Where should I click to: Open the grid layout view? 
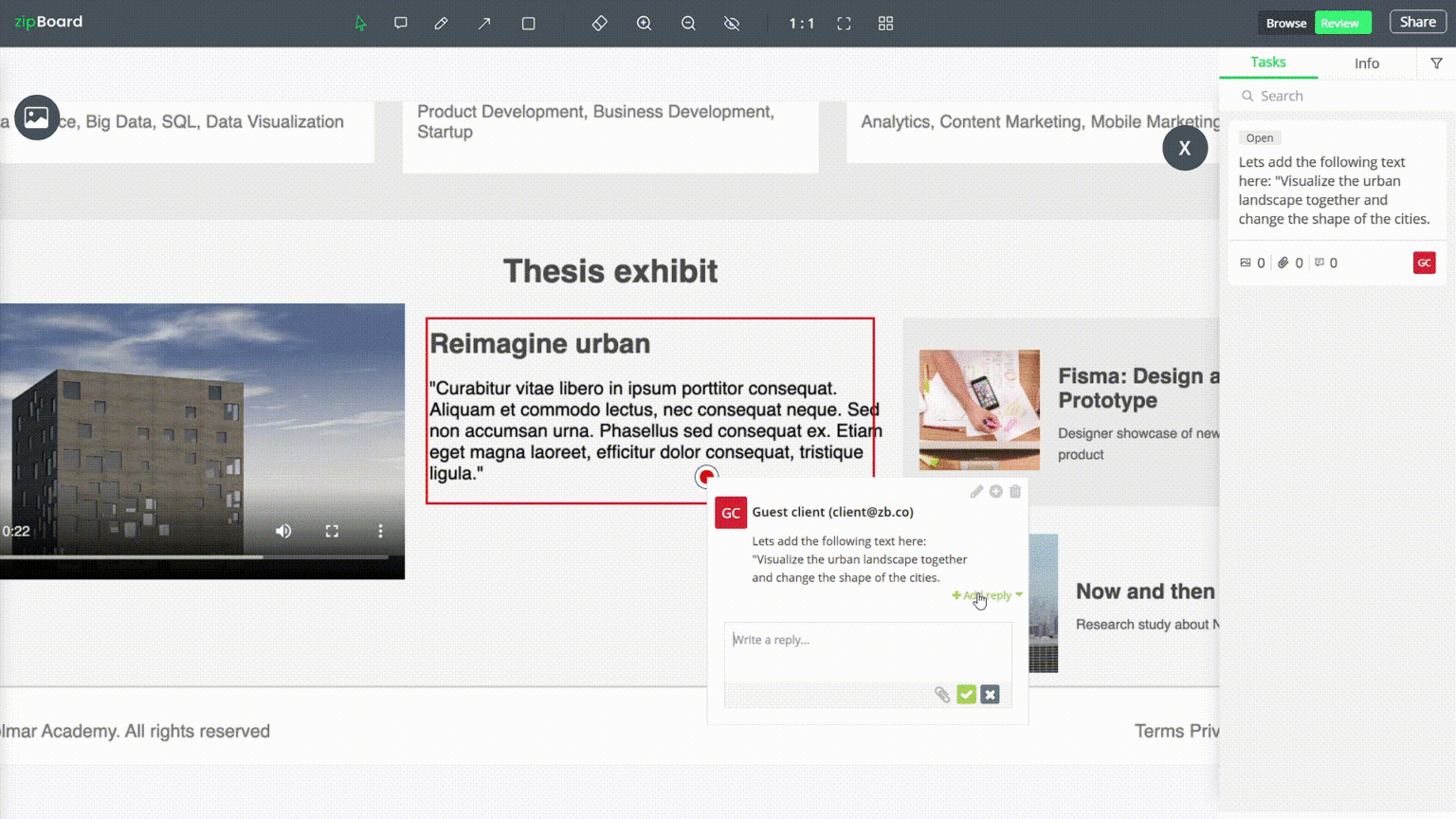[885, 23]
